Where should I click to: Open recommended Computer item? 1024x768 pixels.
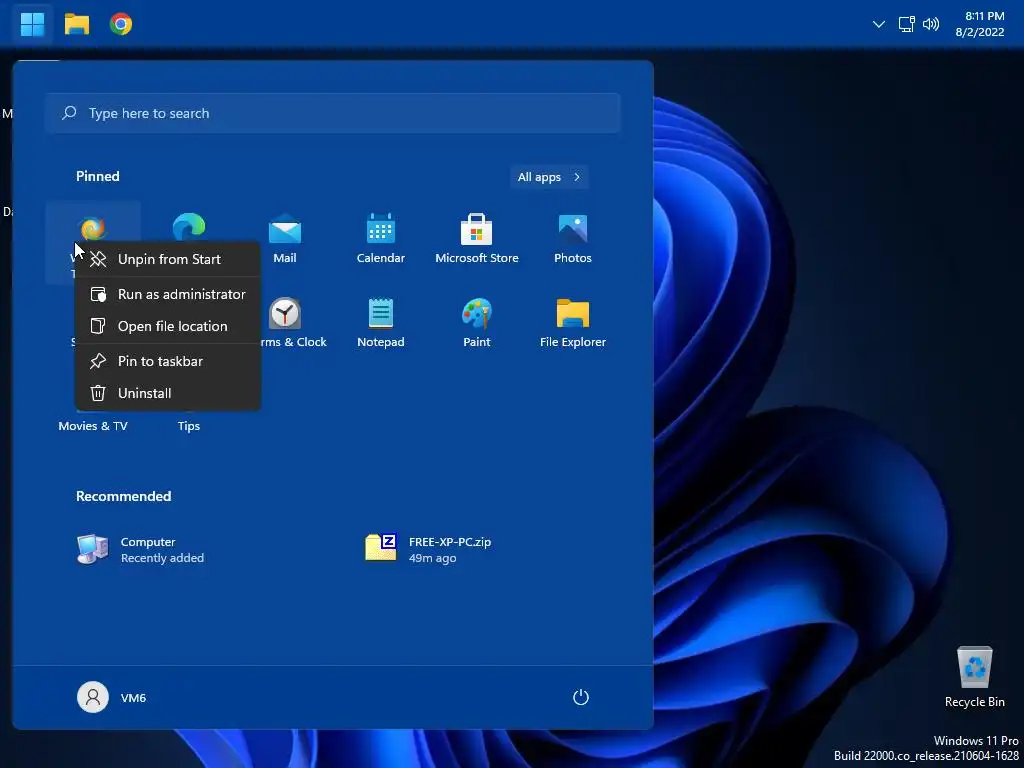140,549
